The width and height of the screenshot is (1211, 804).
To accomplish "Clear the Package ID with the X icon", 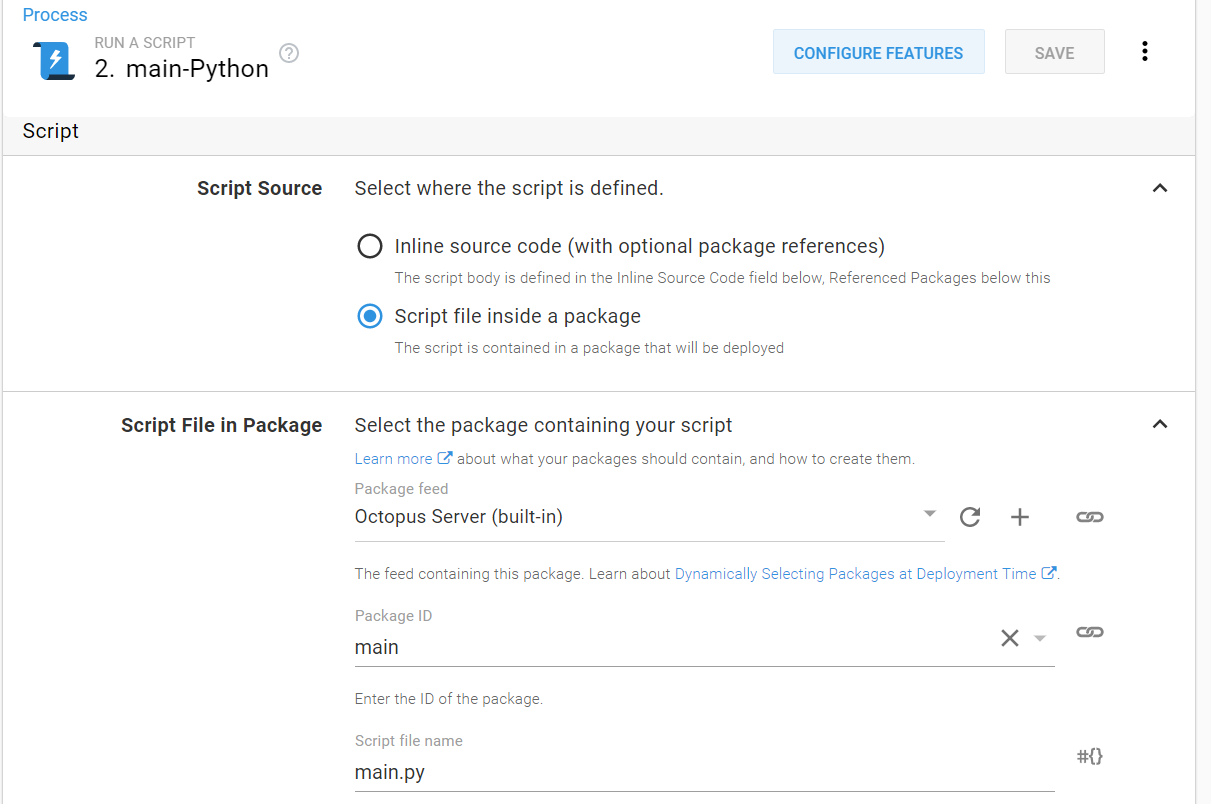I will [1009, 637].
